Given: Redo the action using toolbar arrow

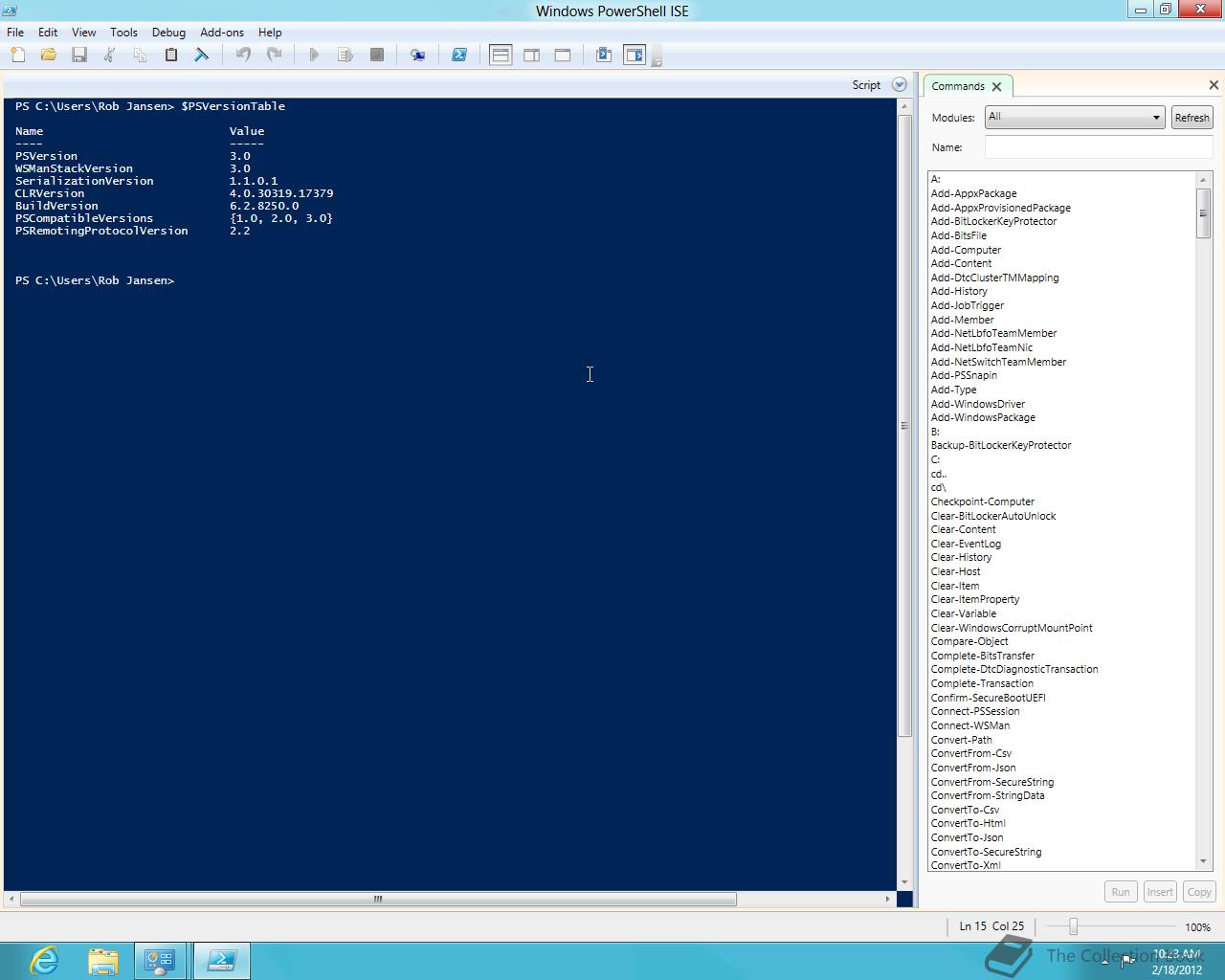Looking at the screenshot, I should pyautogui.click(x=274, y=56).
